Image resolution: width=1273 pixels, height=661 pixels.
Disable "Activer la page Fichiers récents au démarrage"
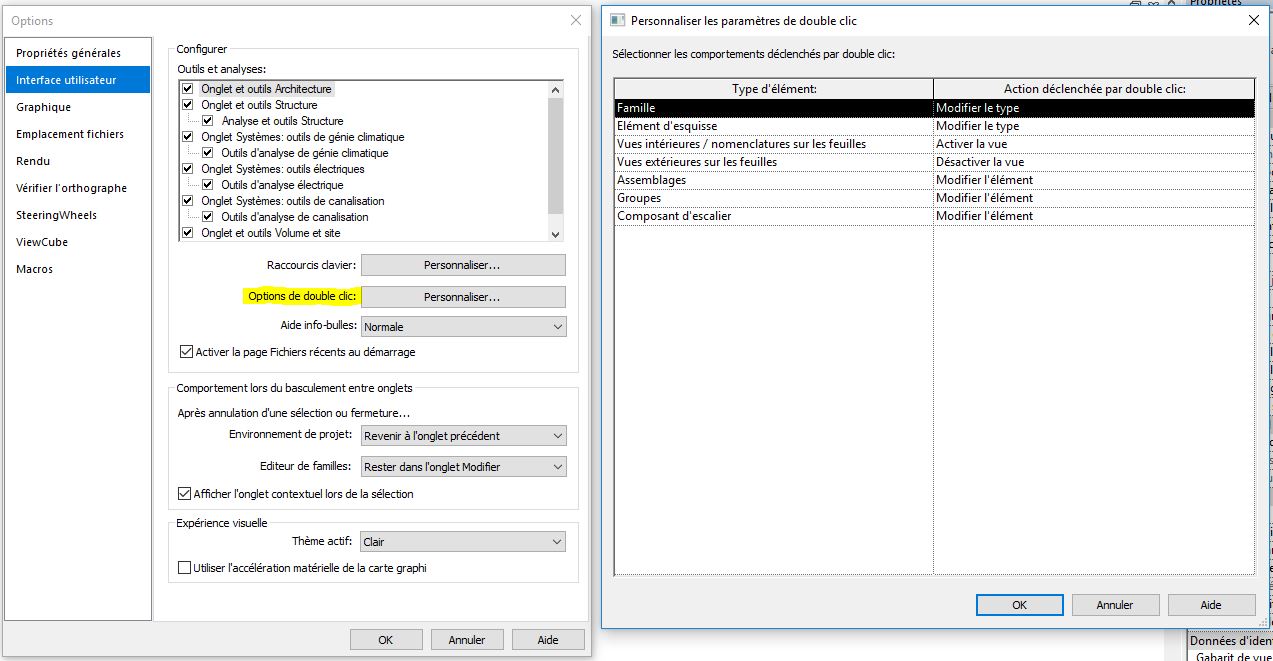(x=185, y=351)
